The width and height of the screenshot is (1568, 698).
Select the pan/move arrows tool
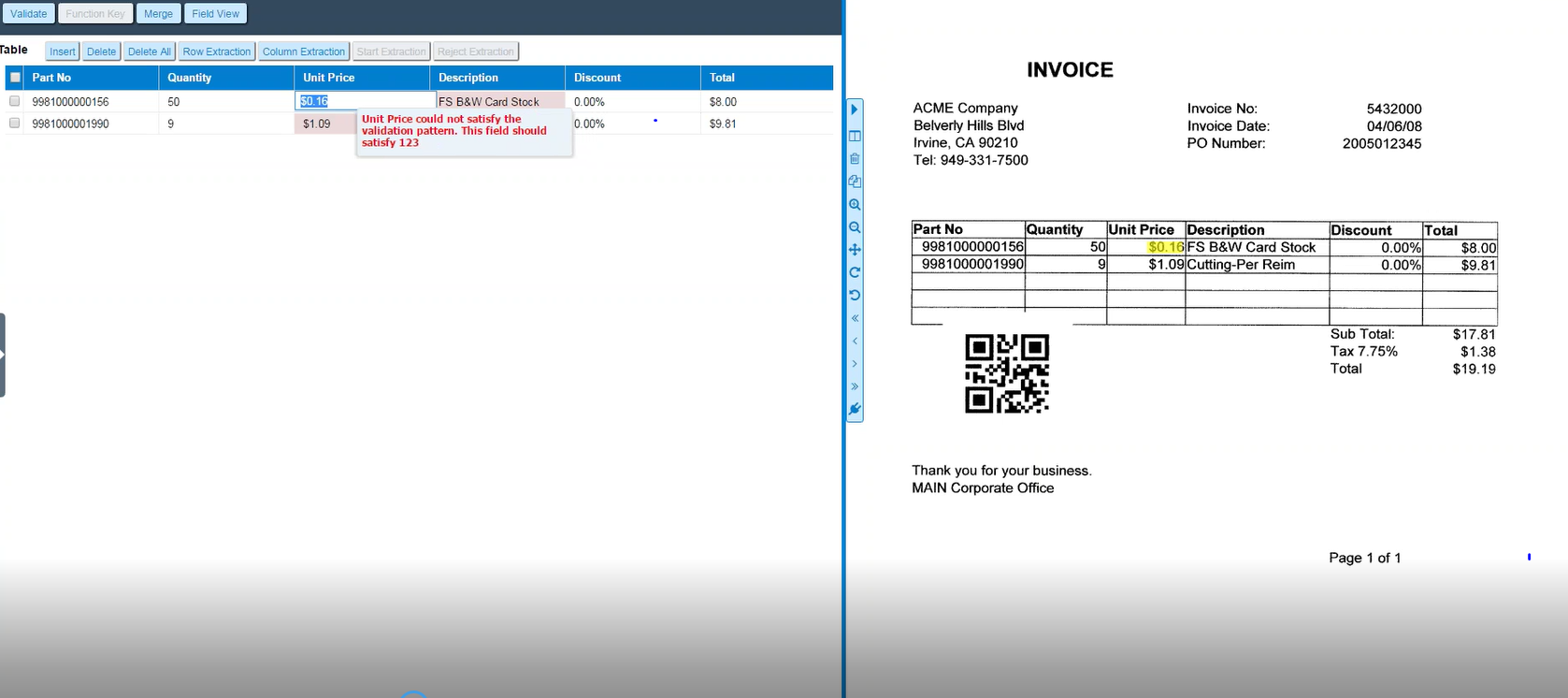tap(855, 250)
